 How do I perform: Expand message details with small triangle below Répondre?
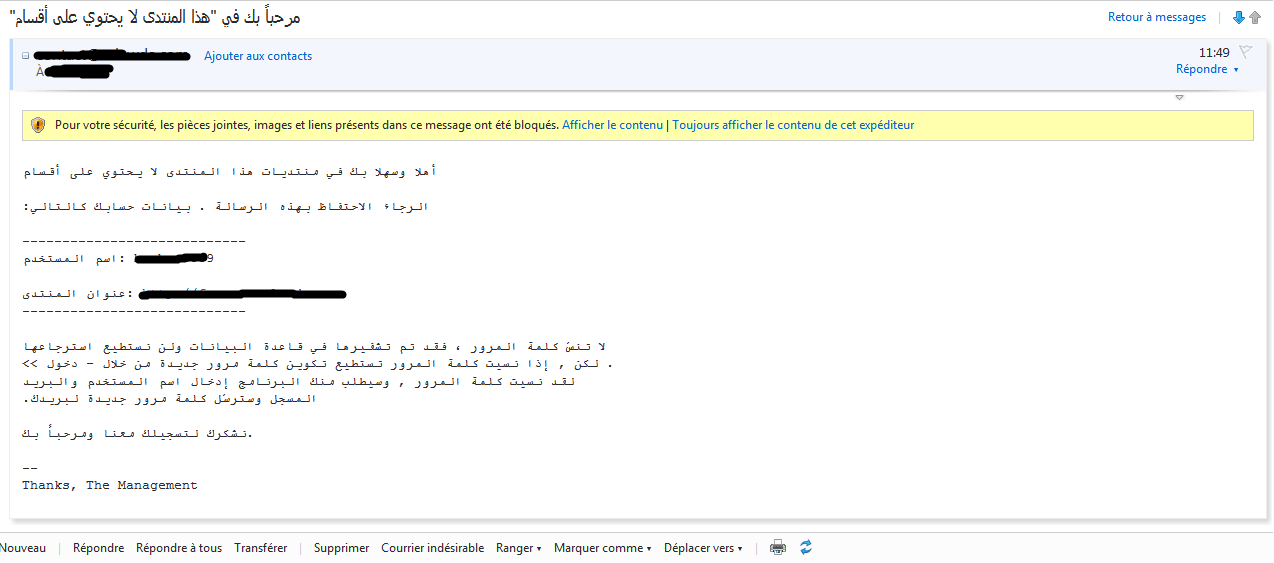point(1179,97)
